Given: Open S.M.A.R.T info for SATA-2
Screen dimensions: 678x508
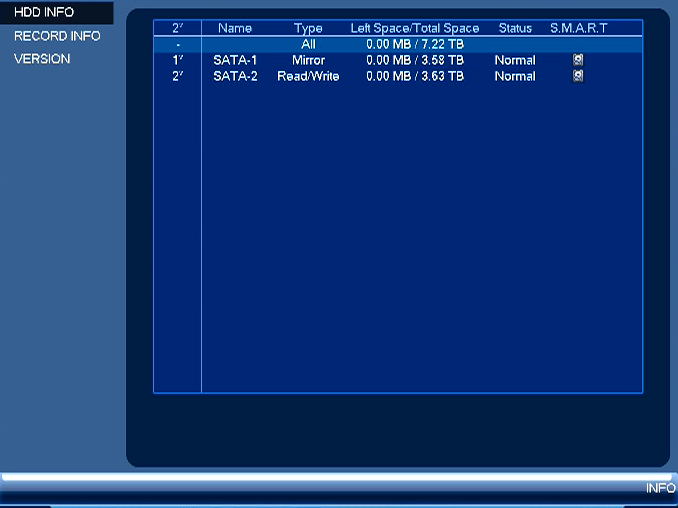Looking at the screenshot, I should 578,76.
